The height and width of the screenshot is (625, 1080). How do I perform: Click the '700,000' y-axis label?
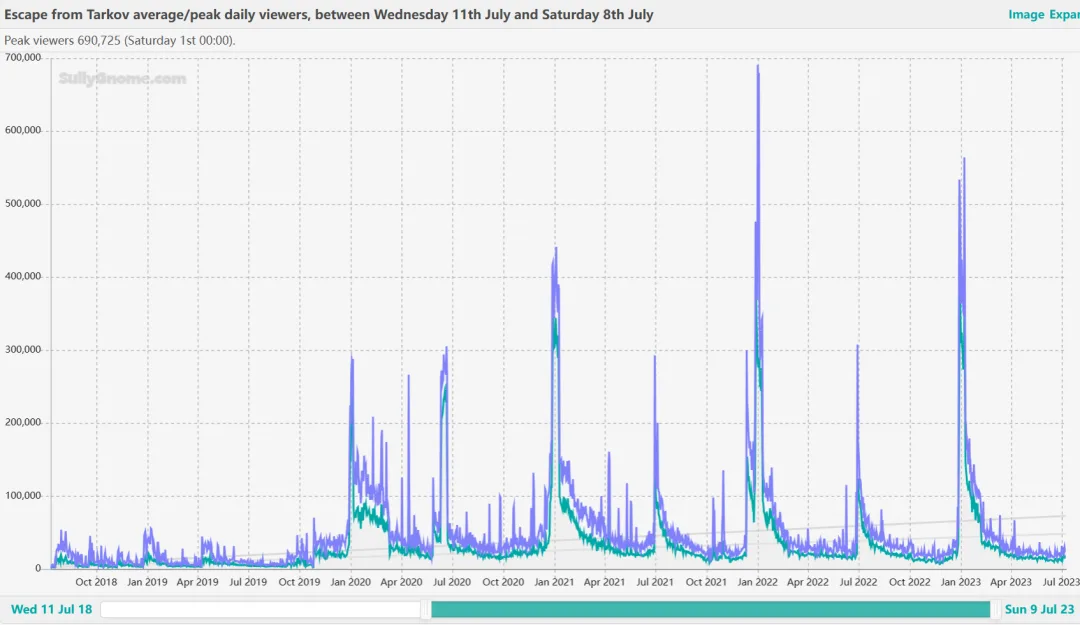pyautogui.click(x=23, y=58)
